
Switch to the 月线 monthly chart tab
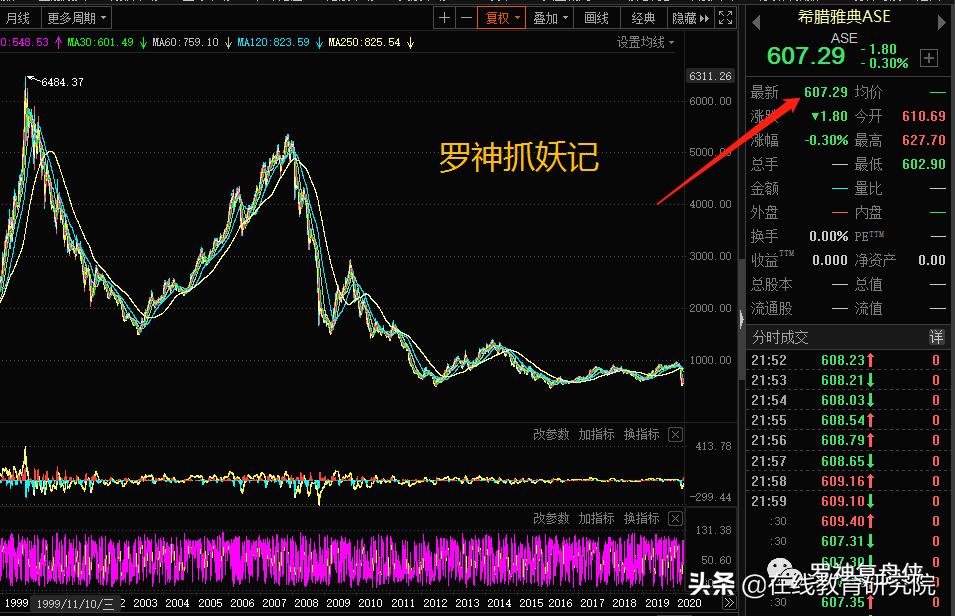[x=18, y=17]
